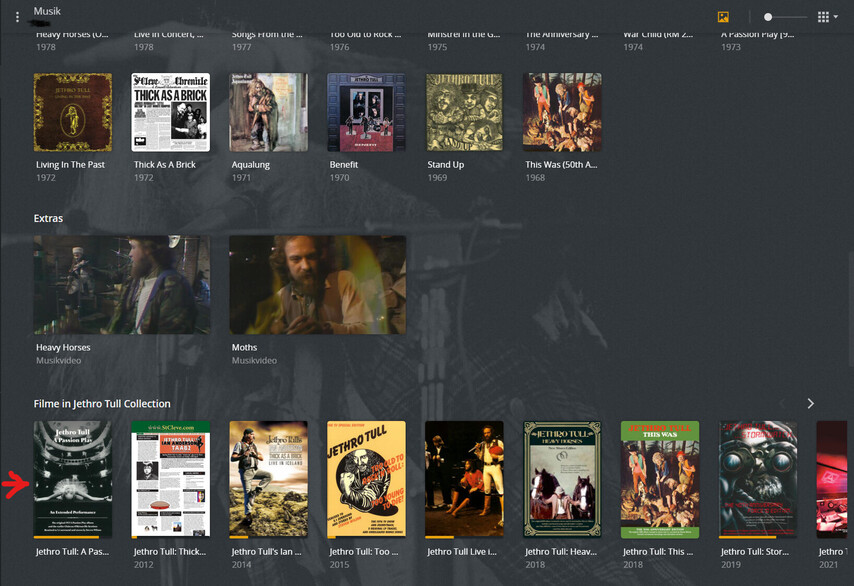This screenshot has width=854, height=586.
Task: Open Jethro Tull: This Was 2018 poster
Action: tap(660, 479)
